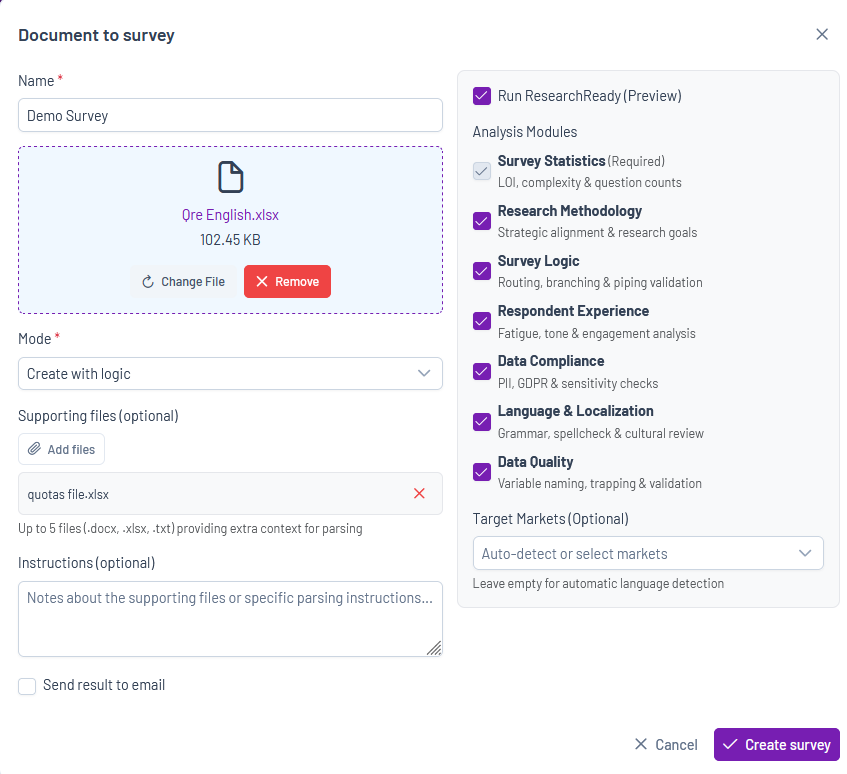
Task: Open the Qre English.xlsx file link
Action: tap(230, 214)
